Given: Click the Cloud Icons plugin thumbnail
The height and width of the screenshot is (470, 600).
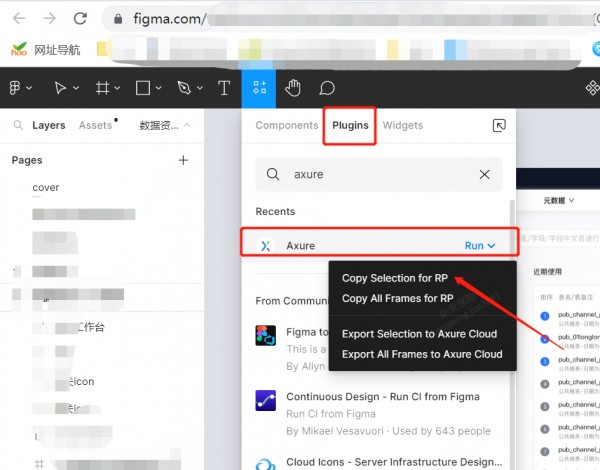Looking at the screenshot, I should tap(266, 464).
